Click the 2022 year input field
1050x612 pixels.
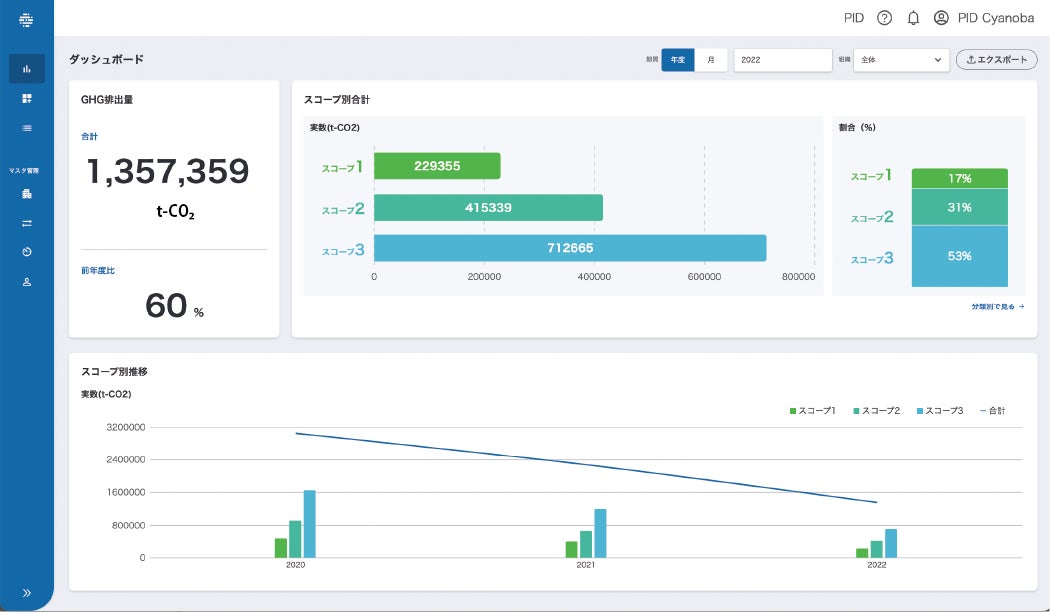point(783,60)
